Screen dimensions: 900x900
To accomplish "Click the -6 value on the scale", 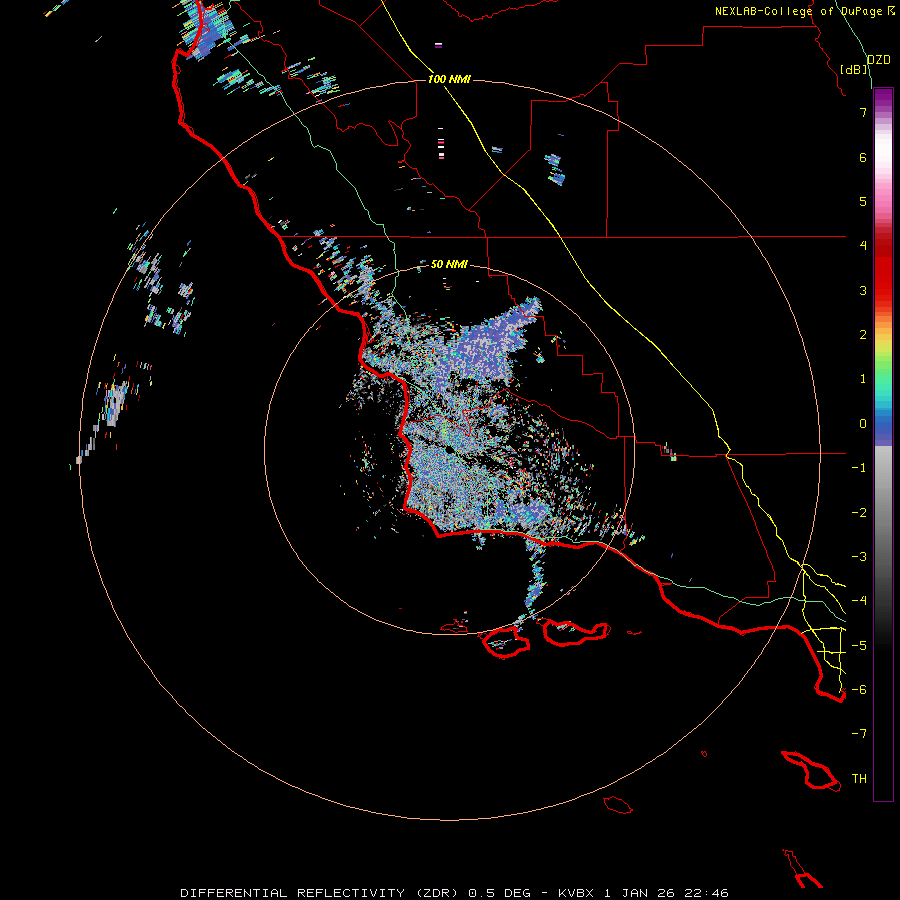I will click(859, 690).
